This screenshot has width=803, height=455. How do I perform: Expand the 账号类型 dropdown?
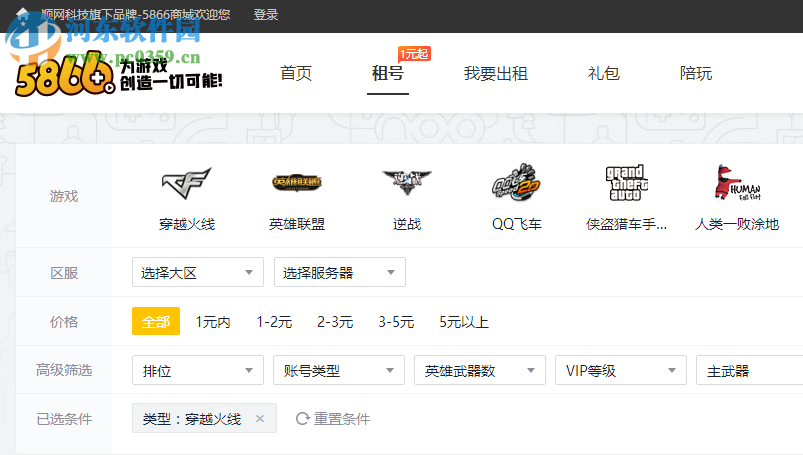click(x=339, y=370)
